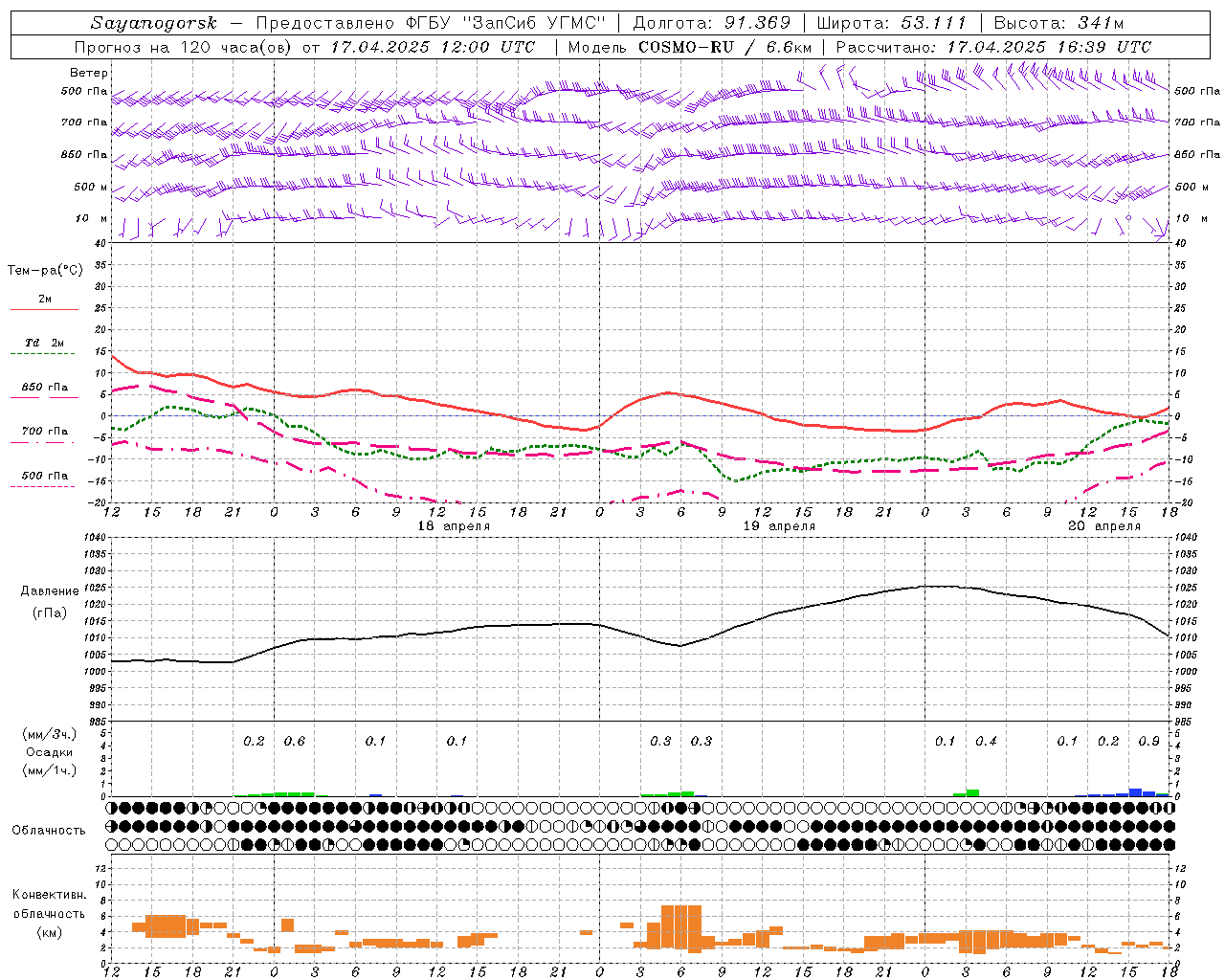Click the 0.9 precipitation amount value

(1148, 742)
